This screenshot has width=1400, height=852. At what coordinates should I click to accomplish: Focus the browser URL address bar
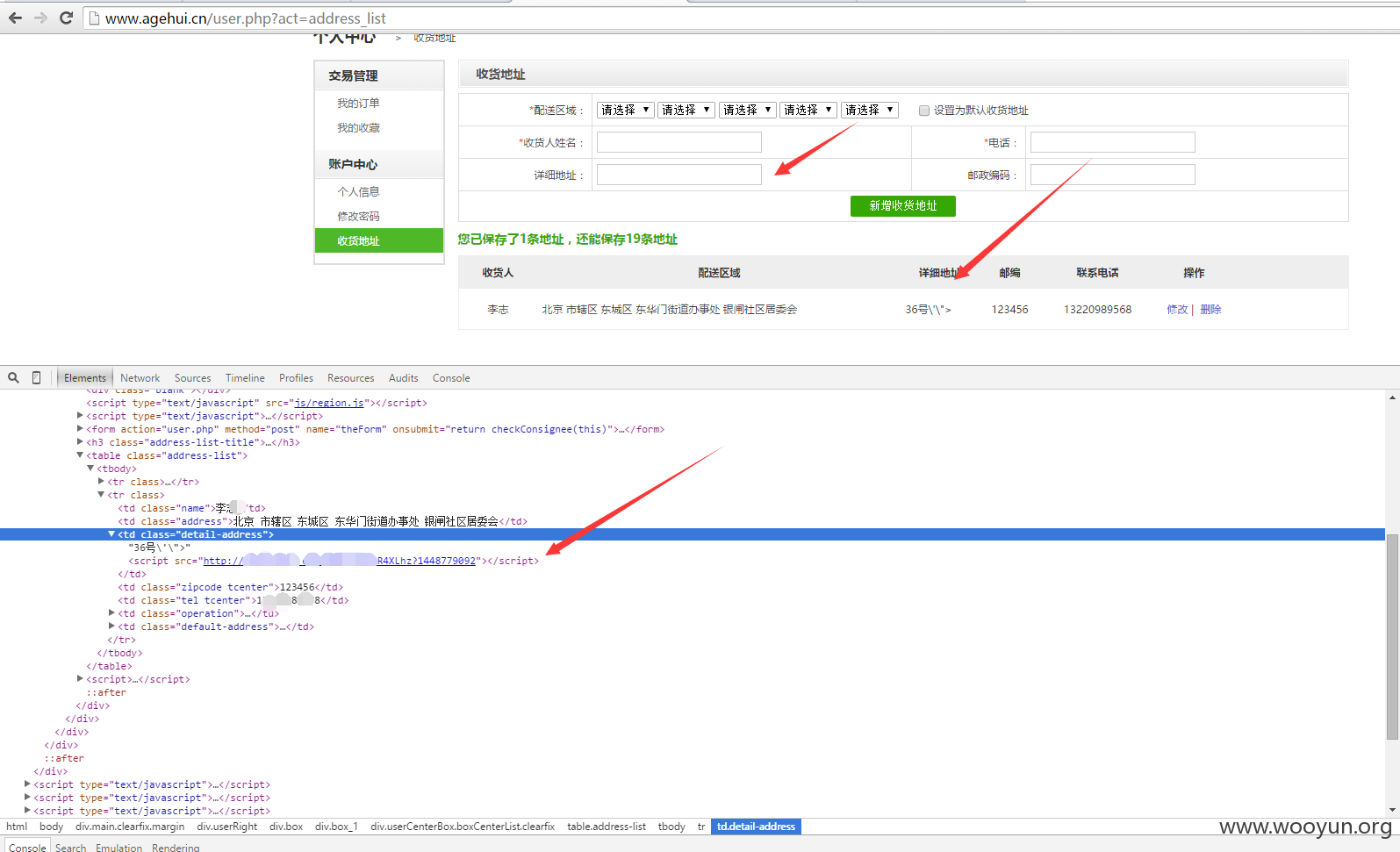coord(737,18)
